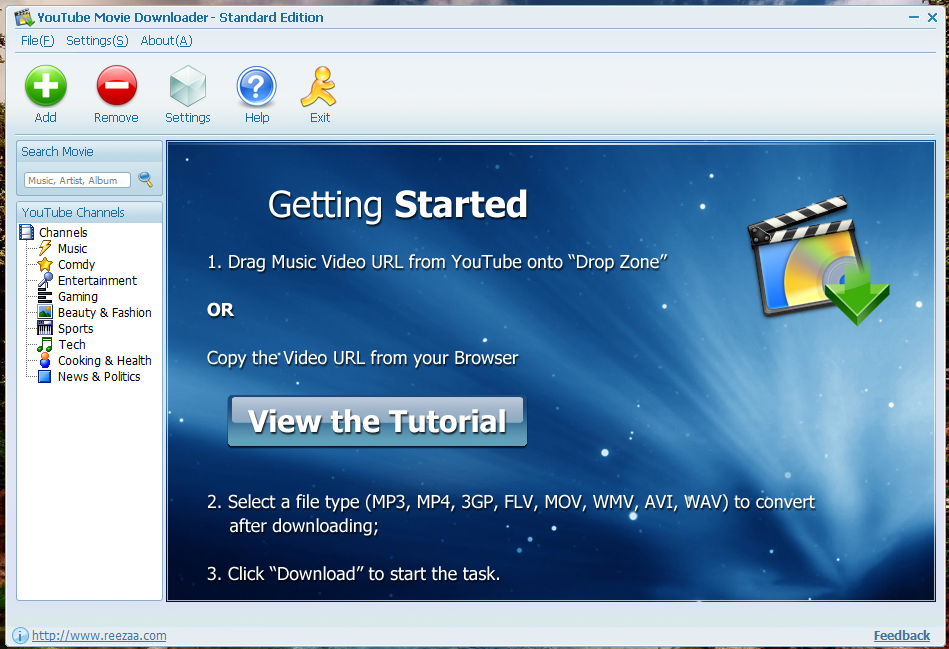Click the Feedback link
The height and width of the screenshot is (649, 949).
(901, 635)
